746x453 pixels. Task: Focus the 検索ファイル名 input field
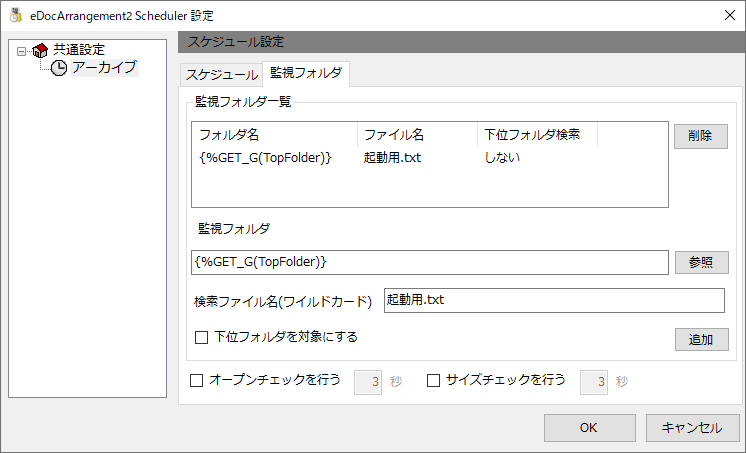click(554, 300)
